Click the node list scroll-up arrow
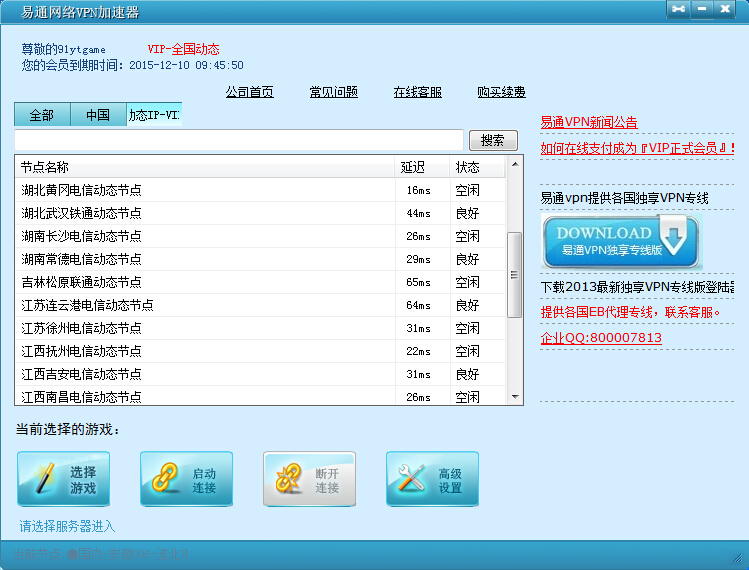 click(x=515, y=164)
